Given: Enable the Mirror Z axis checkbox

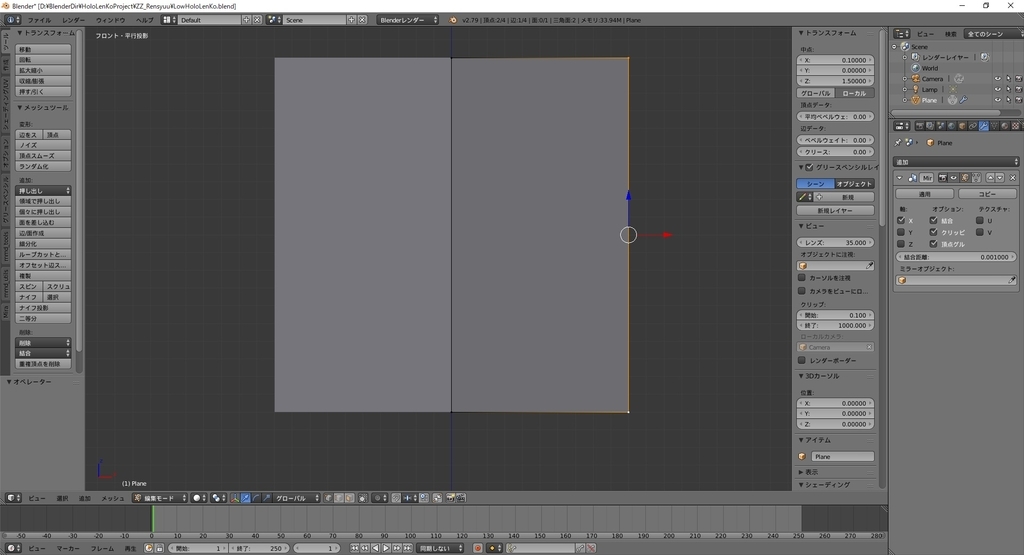Looking at the screenshot, I should pyautogui.click(x=901, y=244).
